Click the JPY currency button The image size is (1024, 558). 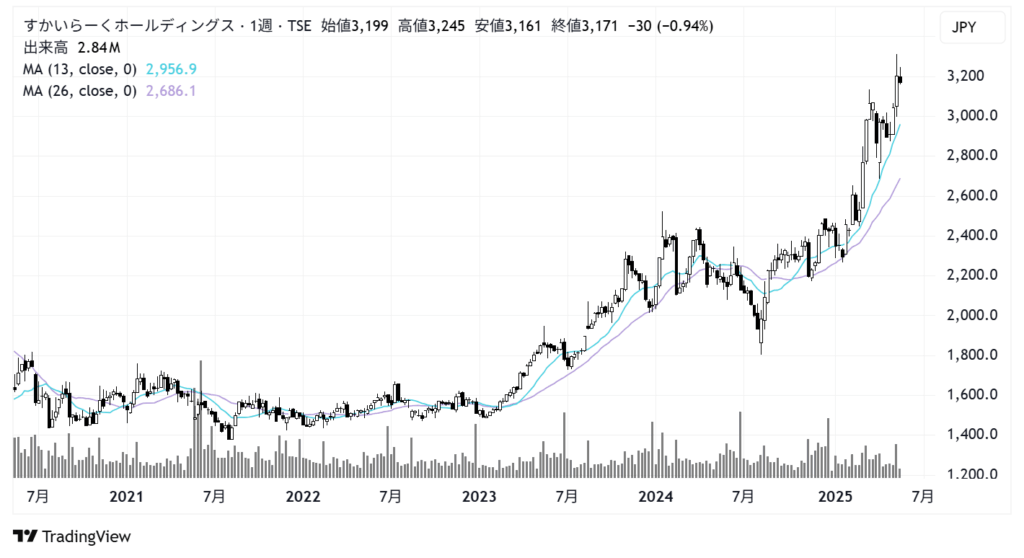972,27
